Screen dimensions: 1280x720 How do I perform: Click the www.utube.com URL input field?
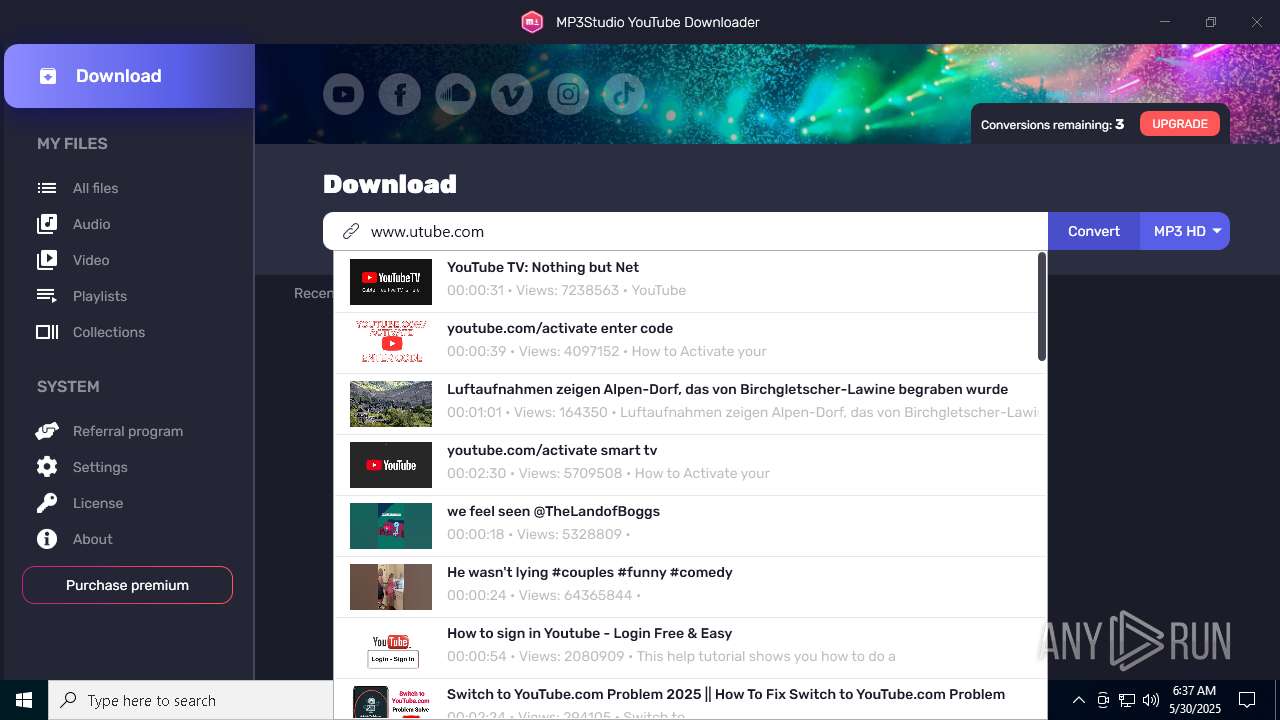click(x=685, y=231)
